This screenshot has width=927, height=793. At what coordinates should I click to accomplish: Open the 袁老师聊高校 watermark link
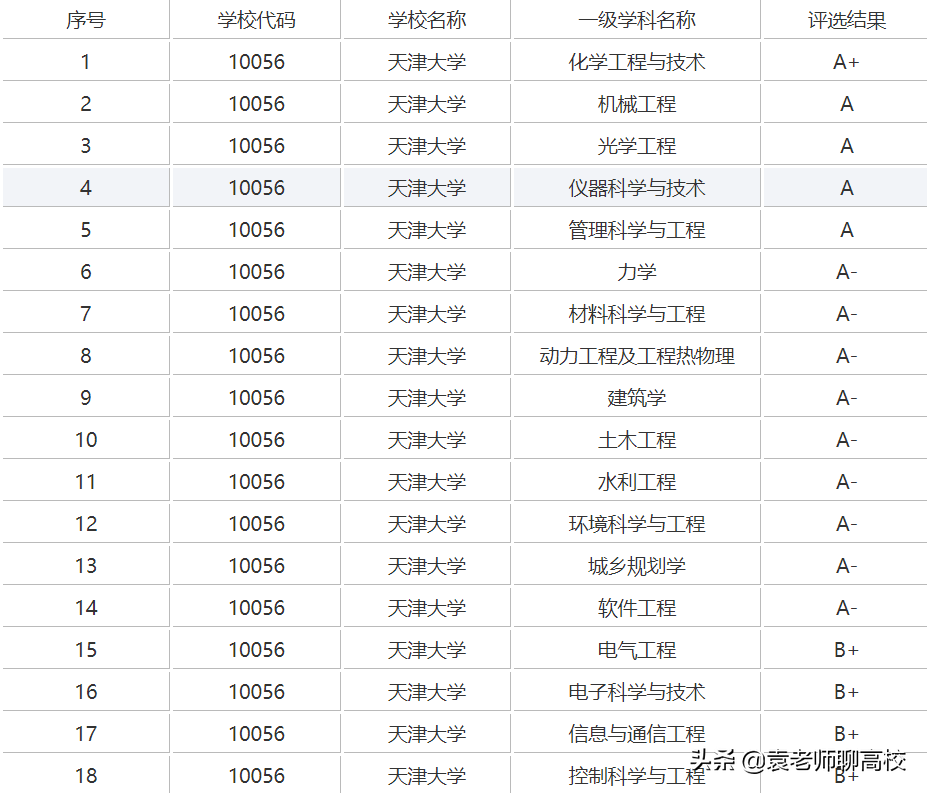800,759
